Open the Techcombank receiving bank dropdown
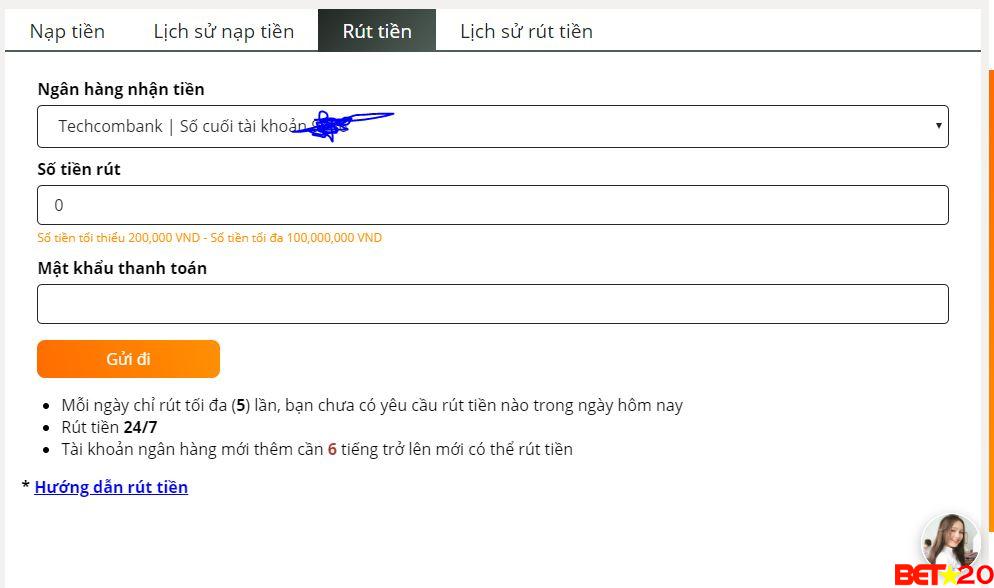The width and height of the screenshot is (994, 588). click(x=492, y=125)
